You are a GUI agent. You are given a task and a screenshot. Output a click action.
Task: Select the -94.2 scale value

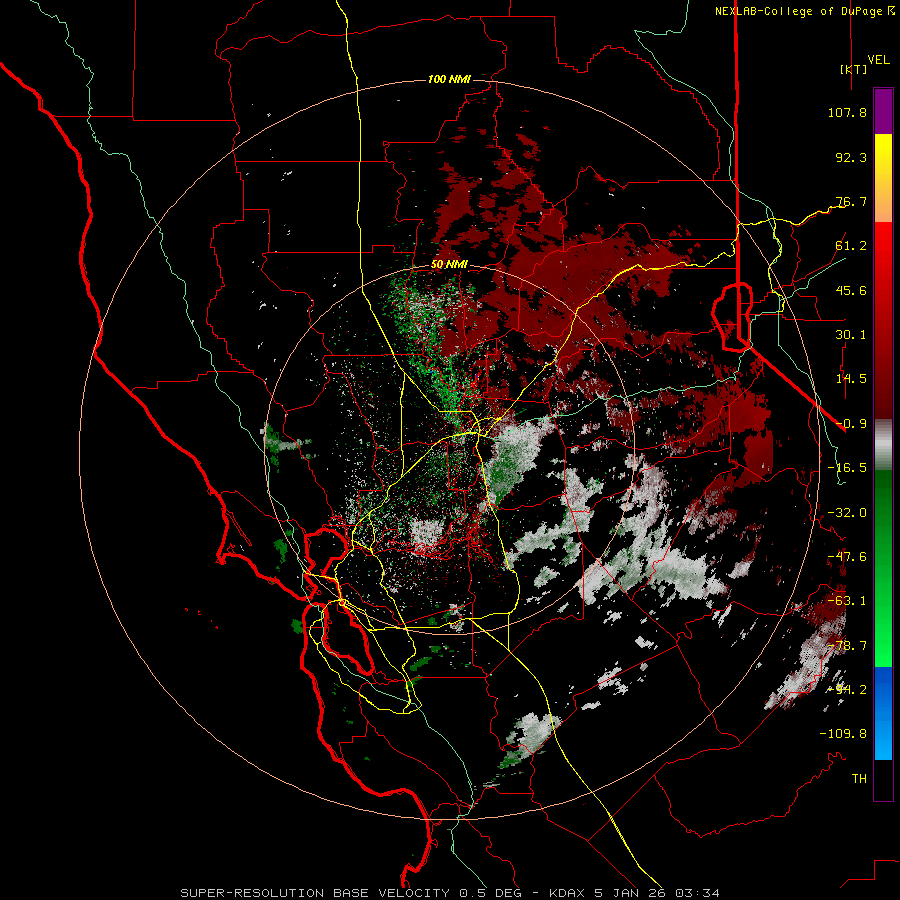[847, 690]
